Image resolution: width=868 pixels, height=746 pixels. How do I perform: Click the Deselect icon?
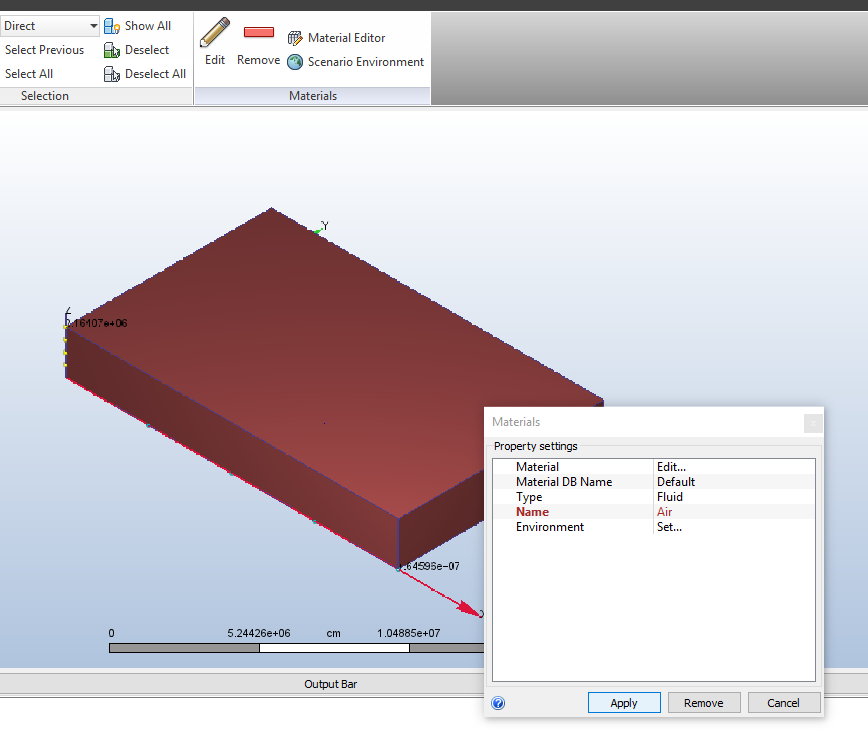tap(112, 50)
